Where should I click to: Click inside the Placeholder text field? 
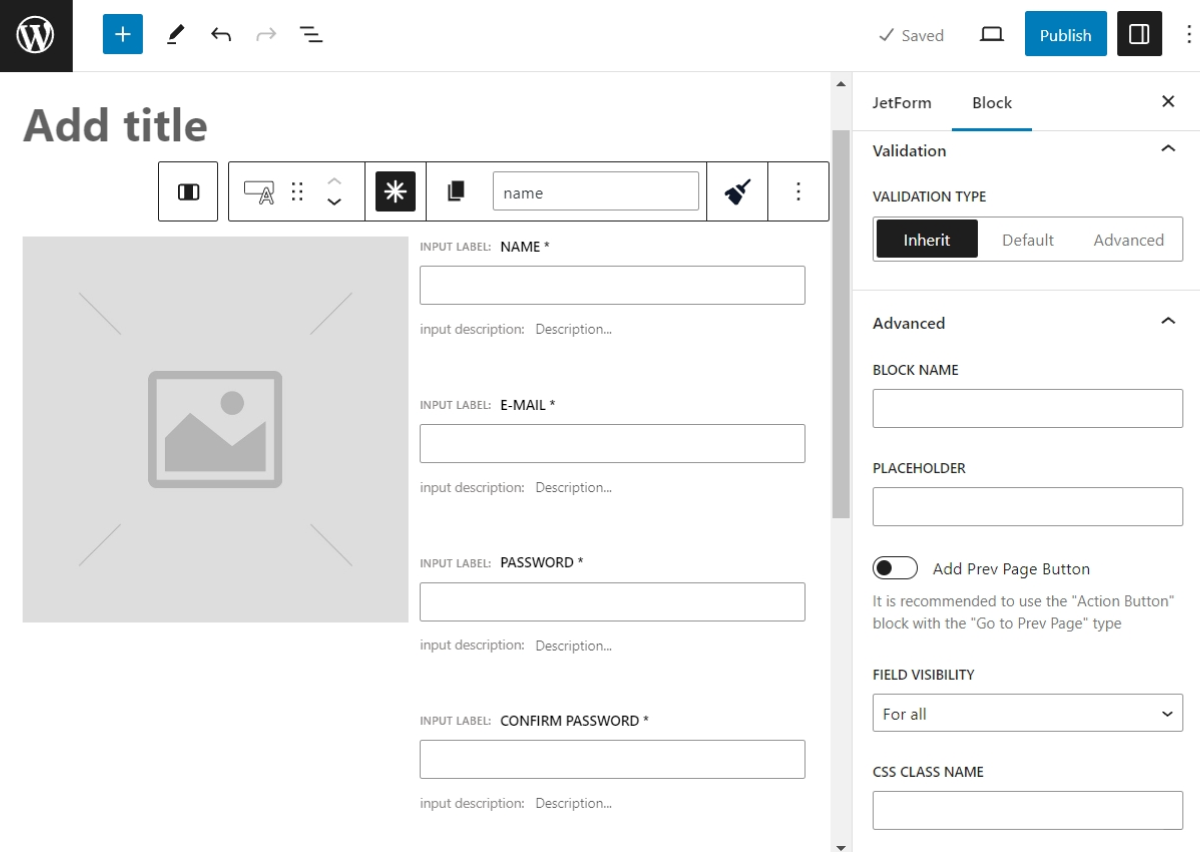click(x=1027, y=506)
